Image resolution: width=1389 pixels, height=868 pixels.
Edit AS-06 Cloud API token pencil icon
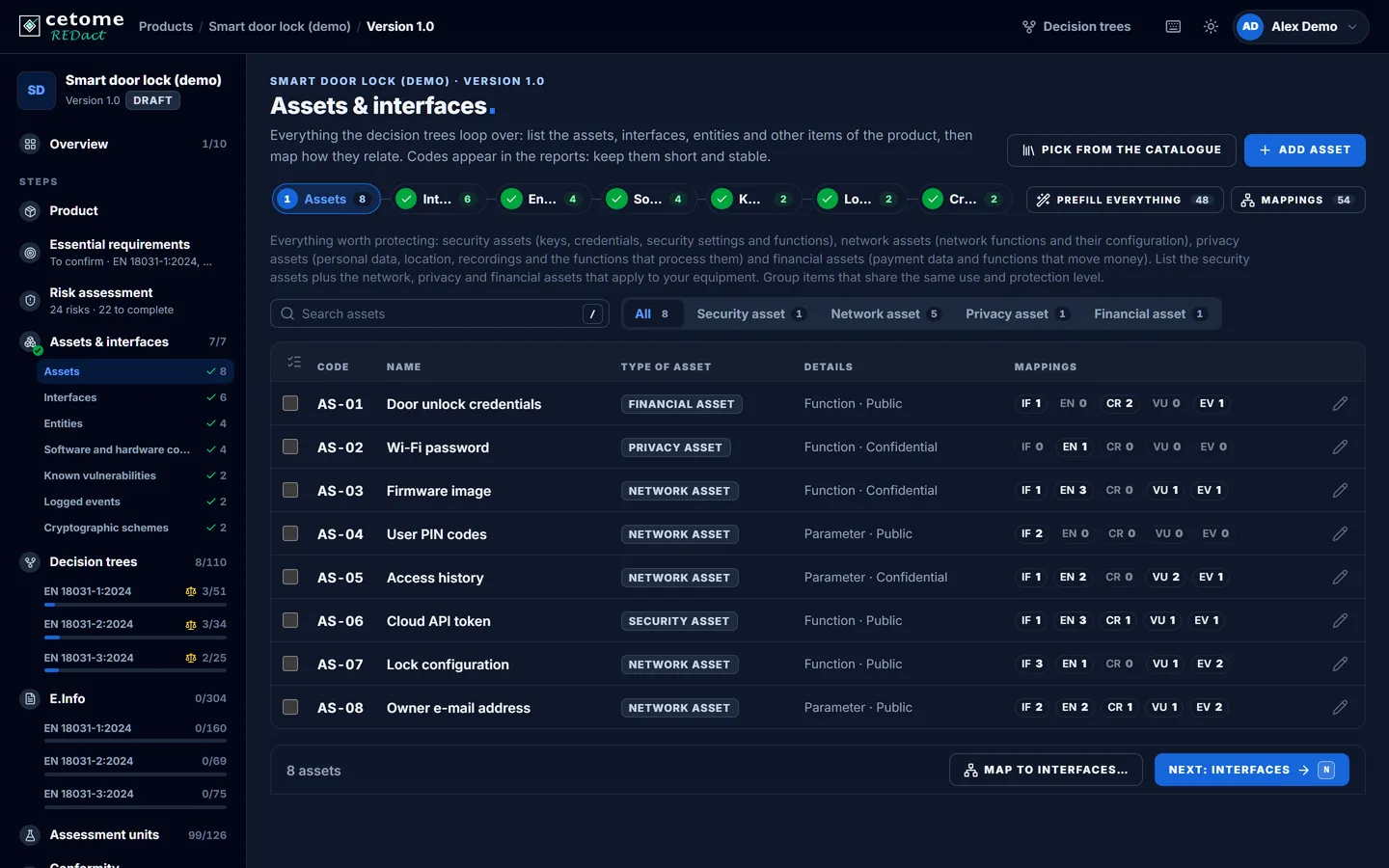[1340, 621]
